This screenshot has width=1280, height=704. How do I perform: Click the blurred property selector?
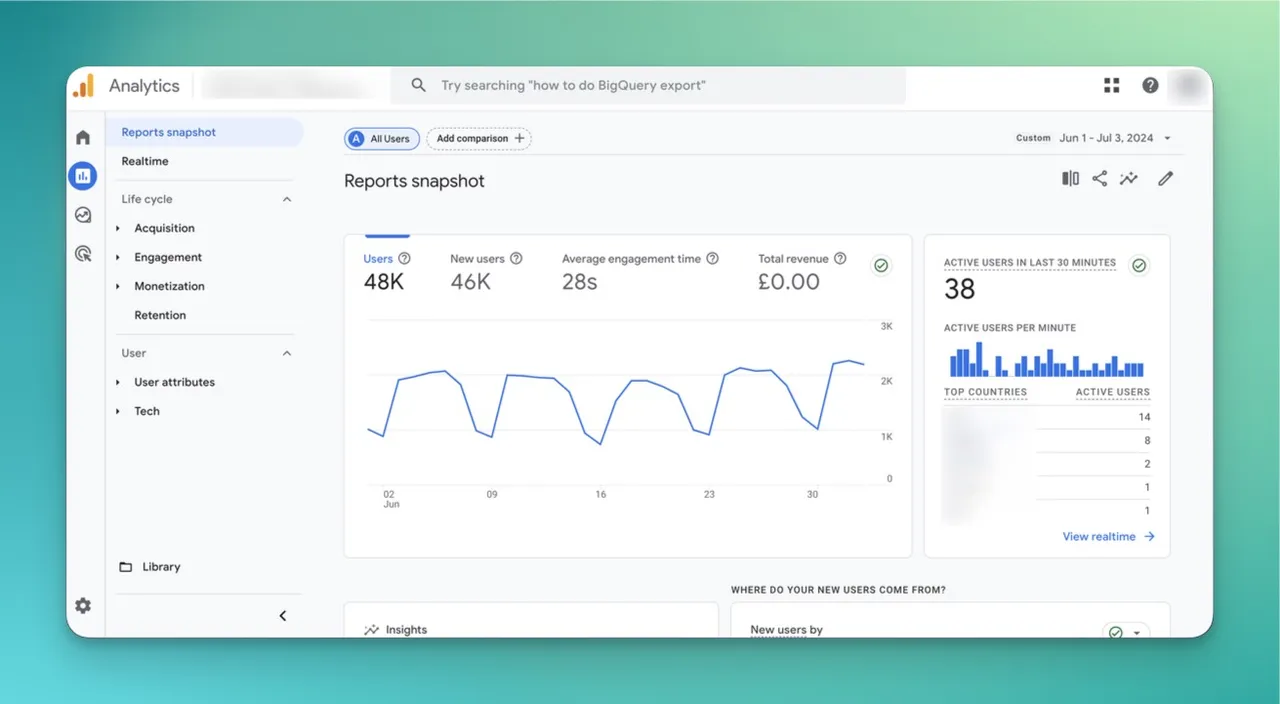tap(287, 85)
